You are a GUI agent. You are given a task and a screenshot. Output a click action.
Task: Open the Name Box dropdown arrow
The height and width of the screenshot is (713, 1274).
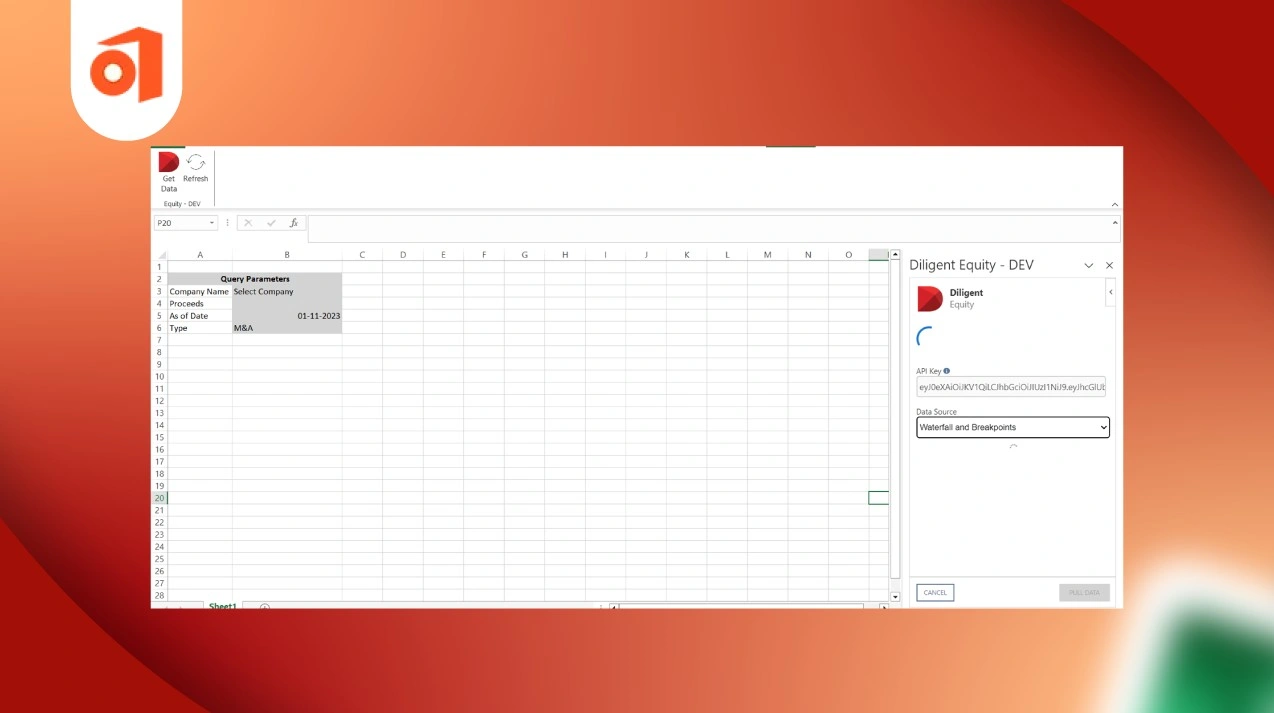(212, 223)
